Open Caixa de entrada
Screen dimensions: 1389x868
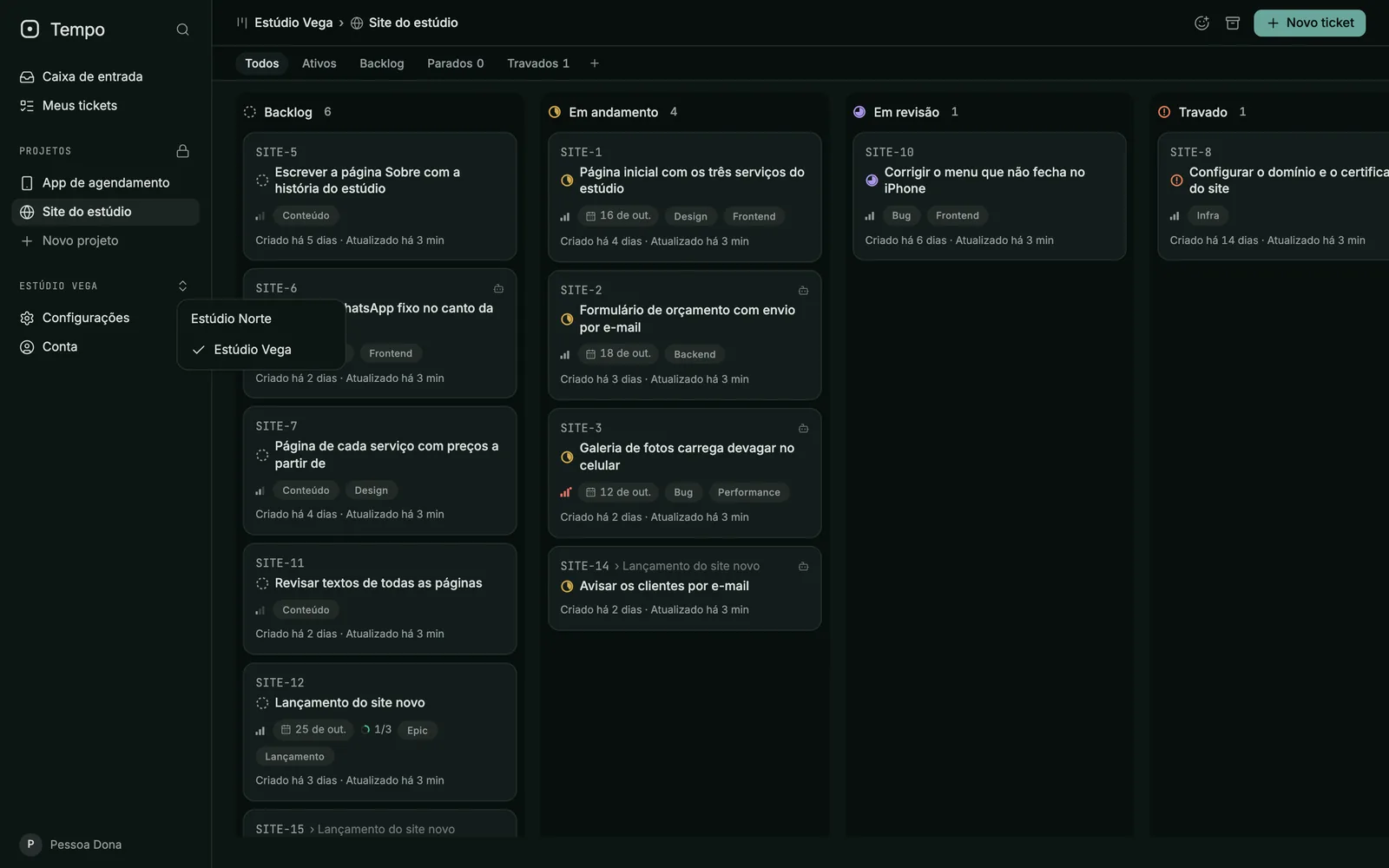pyautogui.click(x=105, y=76)
